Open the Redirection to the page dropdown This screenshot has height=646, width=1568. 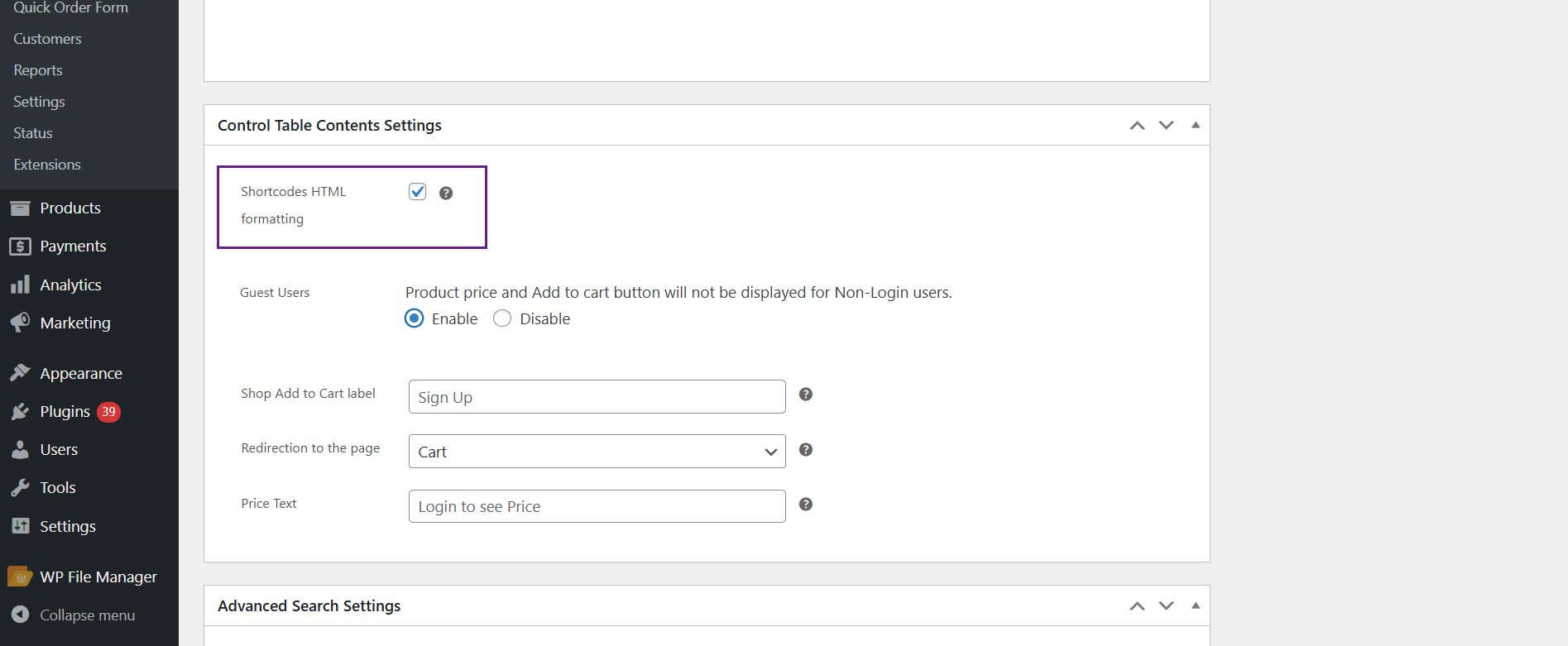597,452
